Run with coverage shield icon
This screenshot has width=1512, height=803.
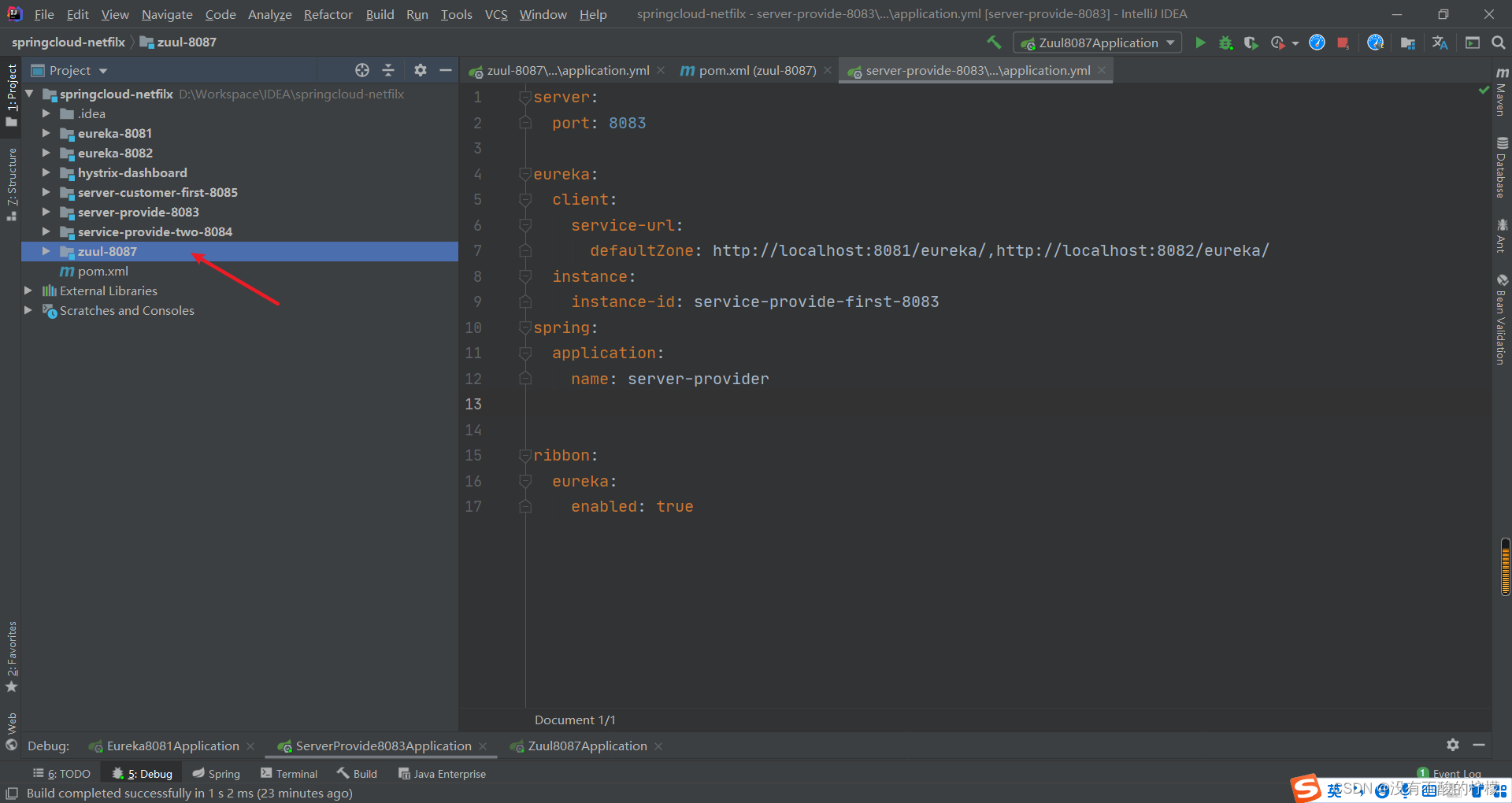pyautogui.click(x=1251, y=43)
